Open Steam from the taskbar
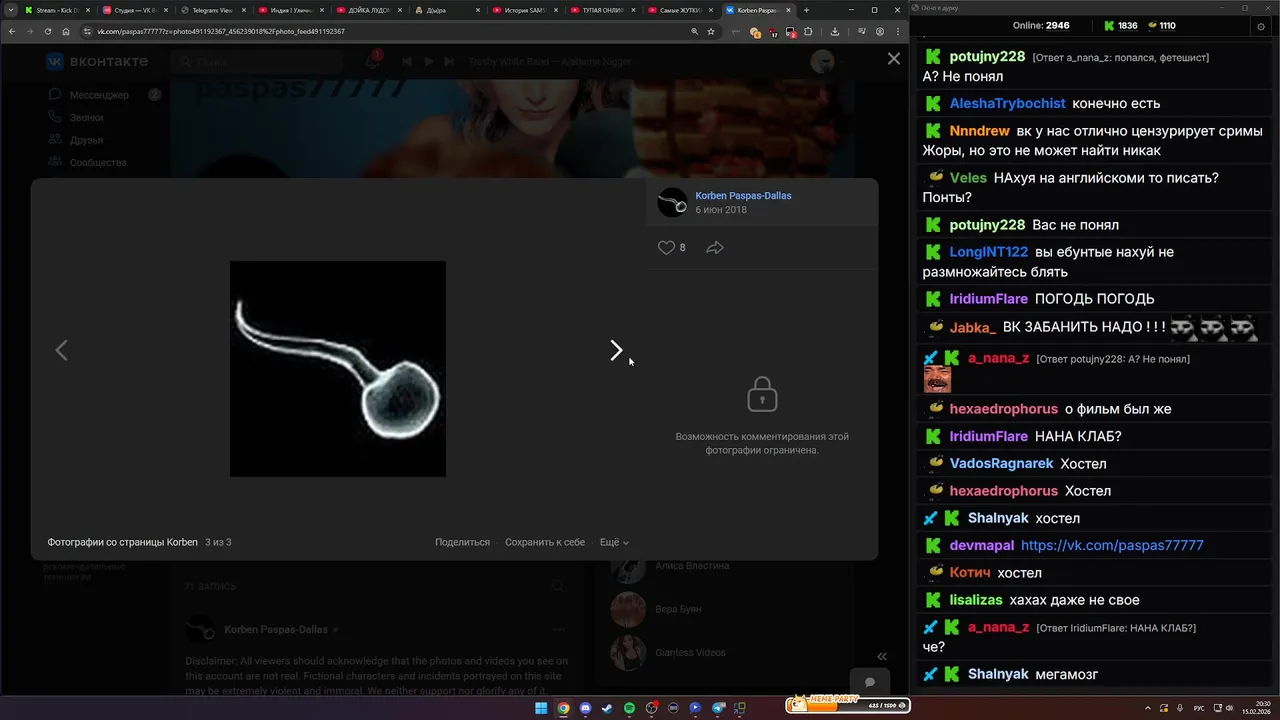Image resolution: width=1280 pixels, height=720 pixels. tap(607, 708)
